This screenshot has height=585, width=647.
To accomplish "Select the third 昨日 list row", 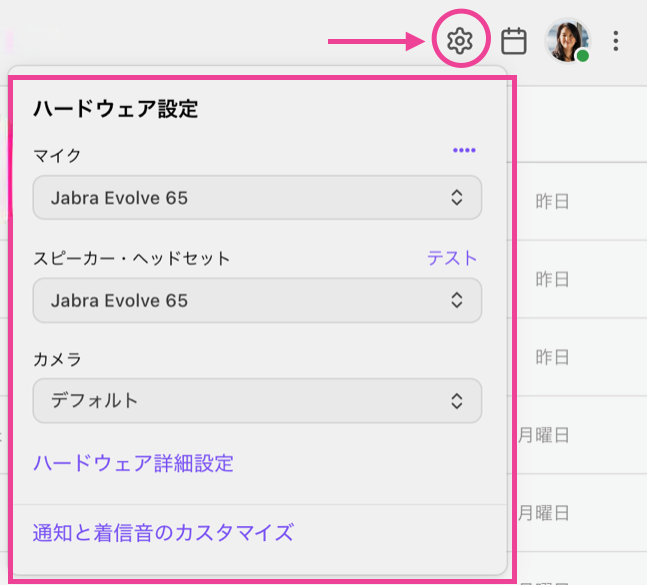I will point(553,357).
